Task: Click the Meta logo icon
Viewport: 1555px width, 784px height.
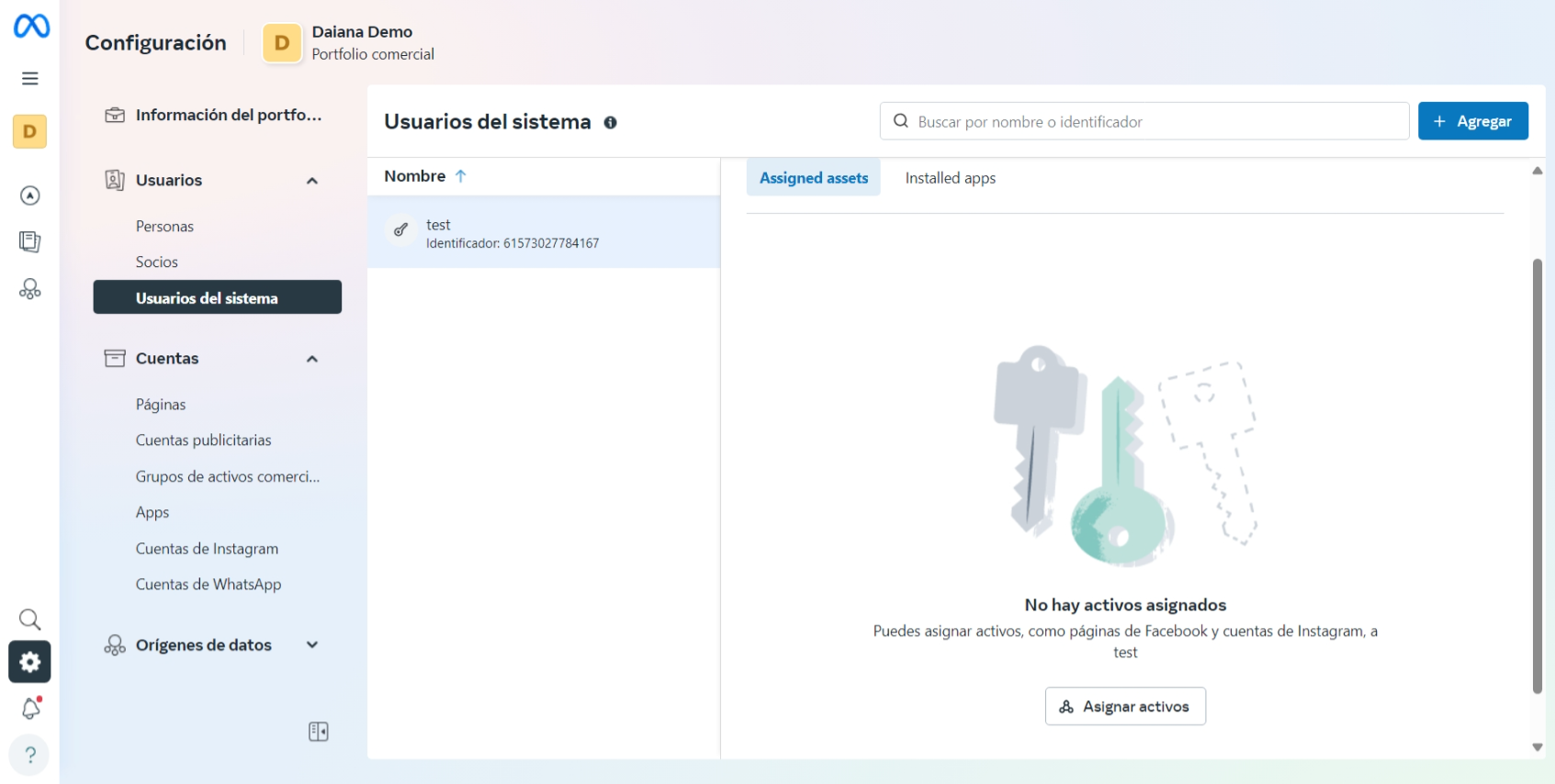Action: coord(31,26)
